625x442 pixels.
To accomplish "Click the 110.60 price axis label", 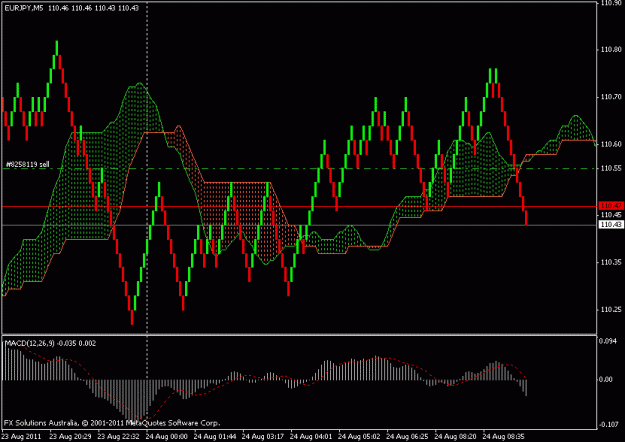I will click(x=611, y=144).
